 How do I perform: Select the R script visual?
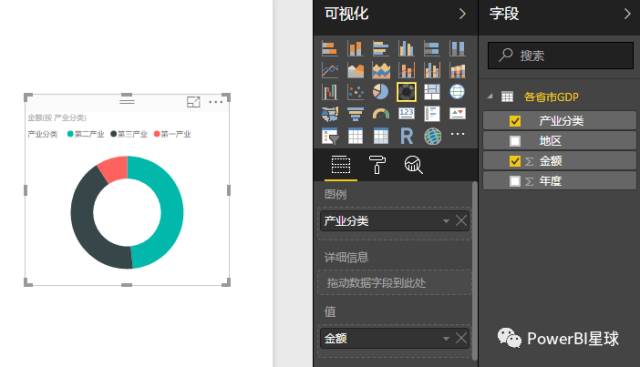[406, 136]
